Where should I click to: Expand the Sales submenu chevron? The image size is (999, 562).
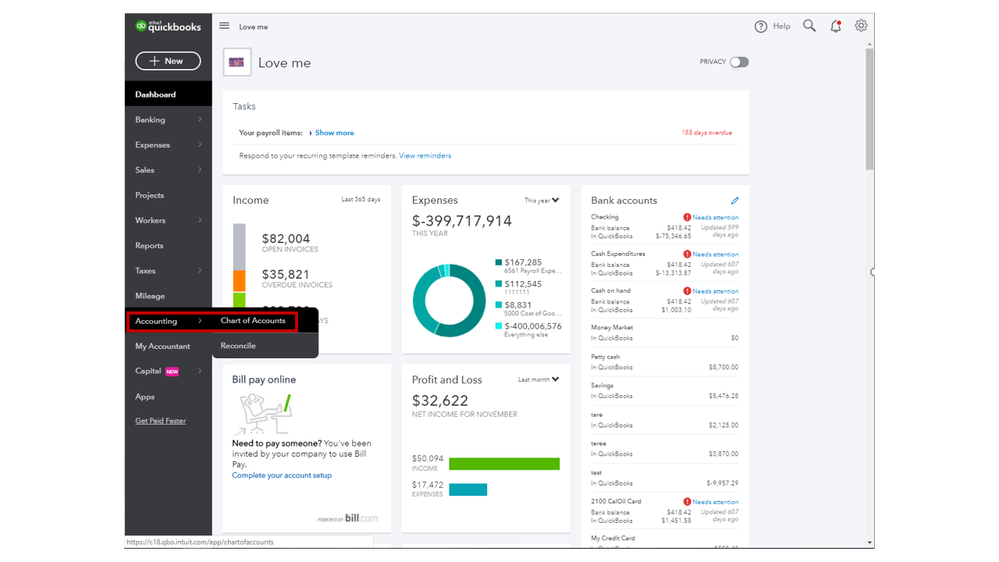coord(200,169)
